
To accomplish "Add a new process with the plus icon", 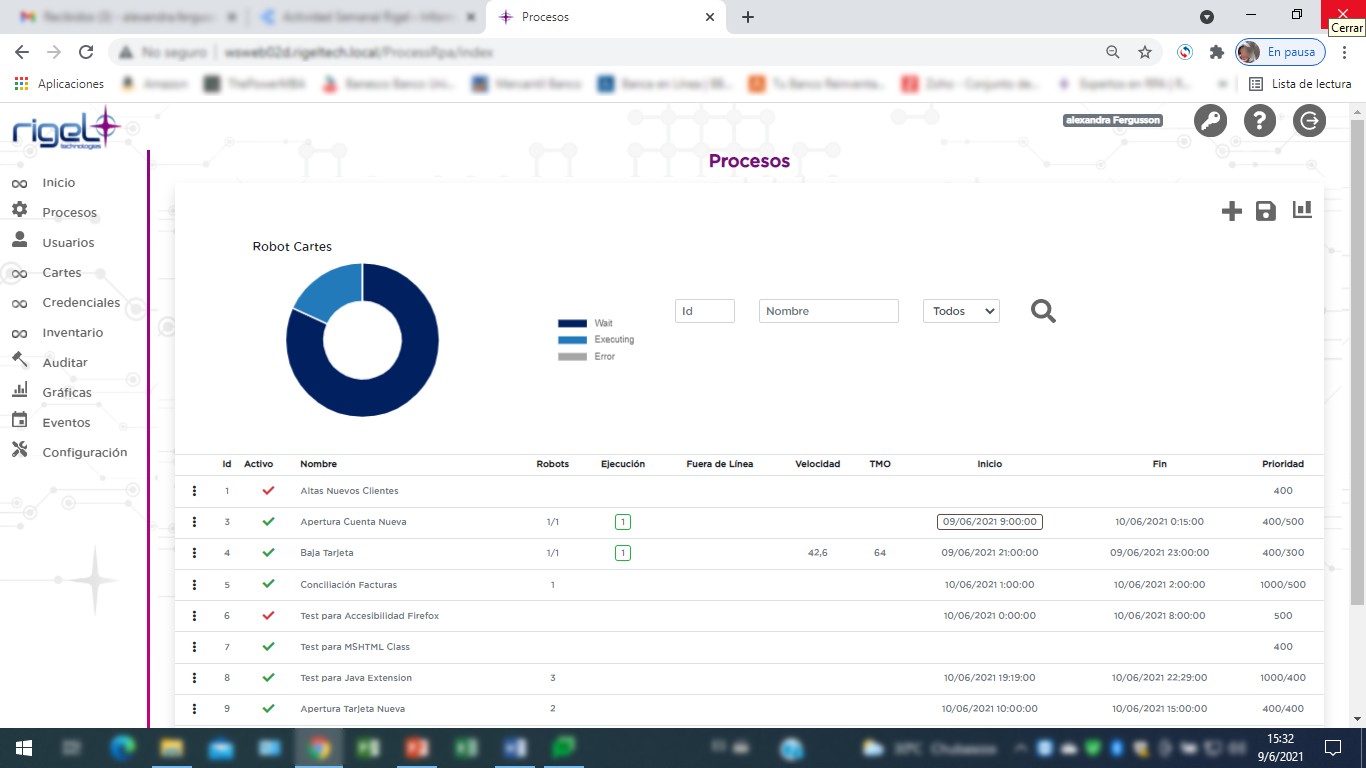I will [x=1231, y=211].
